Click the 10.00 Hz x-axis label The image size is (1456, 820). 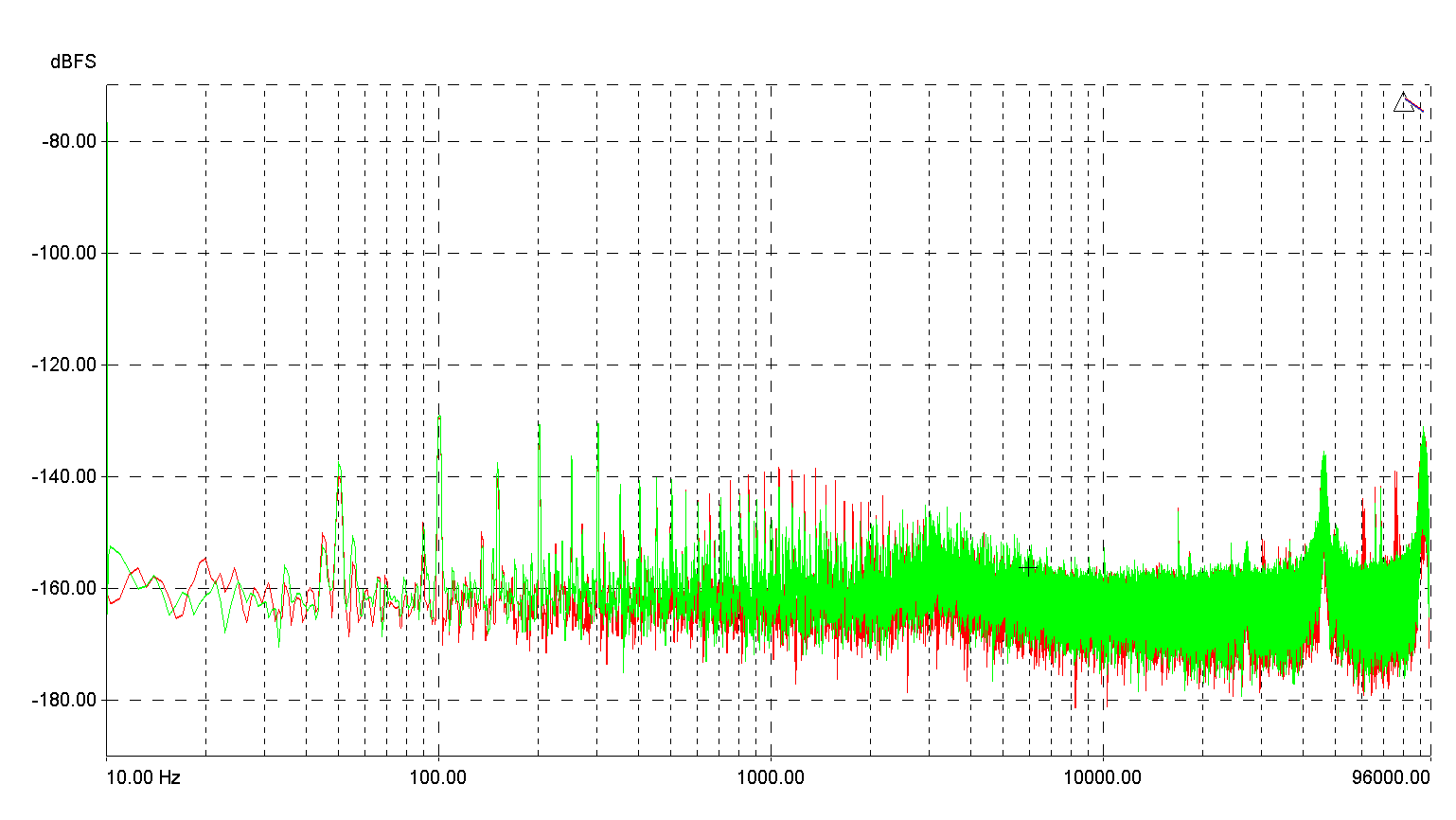click(x=143, y=777)
